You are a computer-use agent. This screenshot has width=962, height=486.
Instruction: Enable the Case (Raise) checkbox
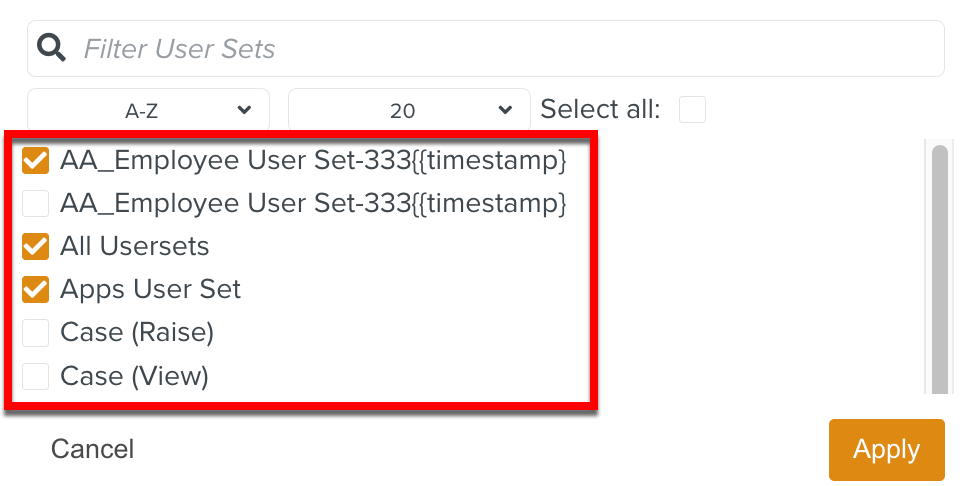pyautogui.click(x=36, y=333)
